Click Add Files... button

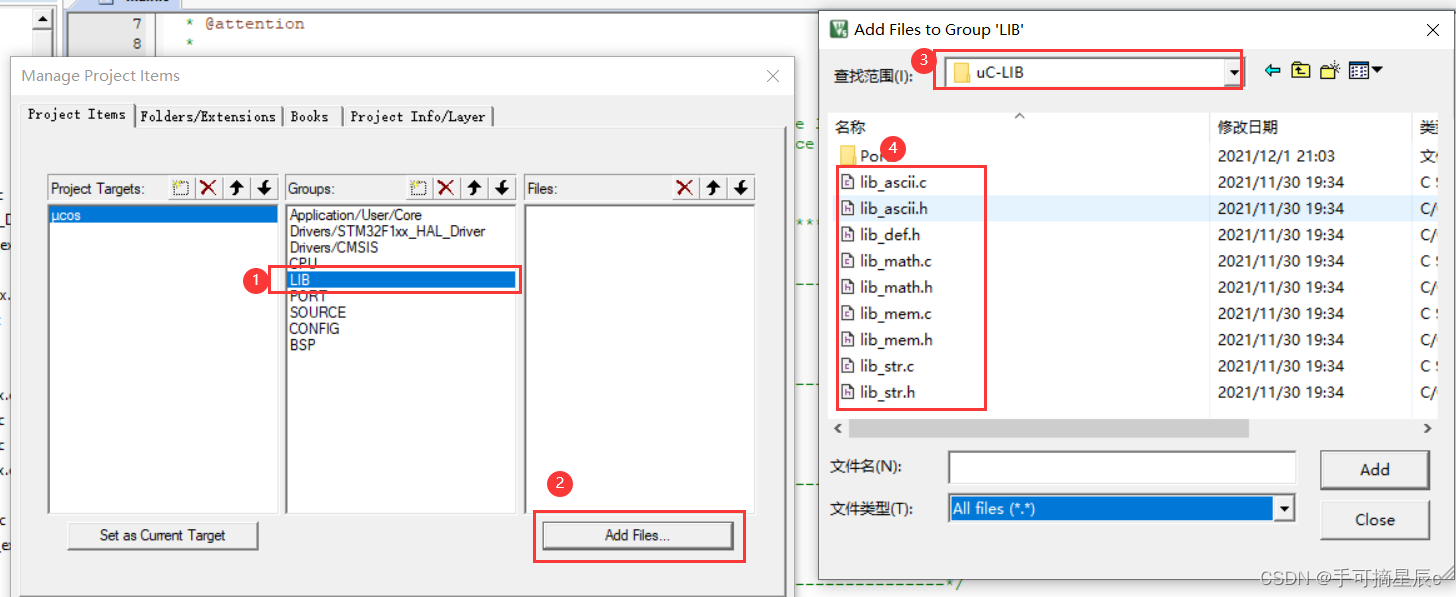pyautogui.click(x=638, y=535)
